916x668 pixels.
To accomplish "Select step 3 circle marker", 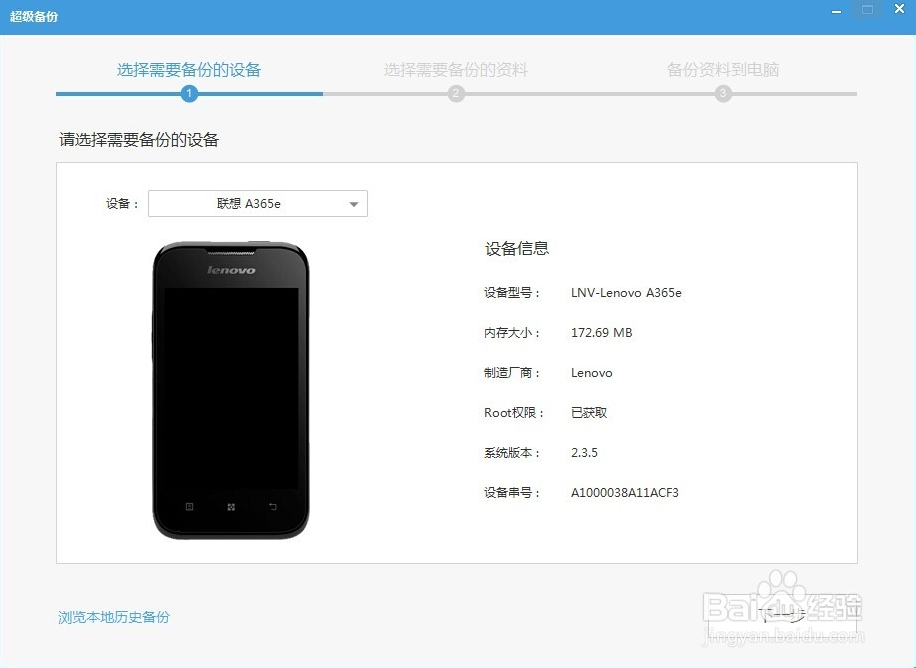I will (x=723, y=94).
